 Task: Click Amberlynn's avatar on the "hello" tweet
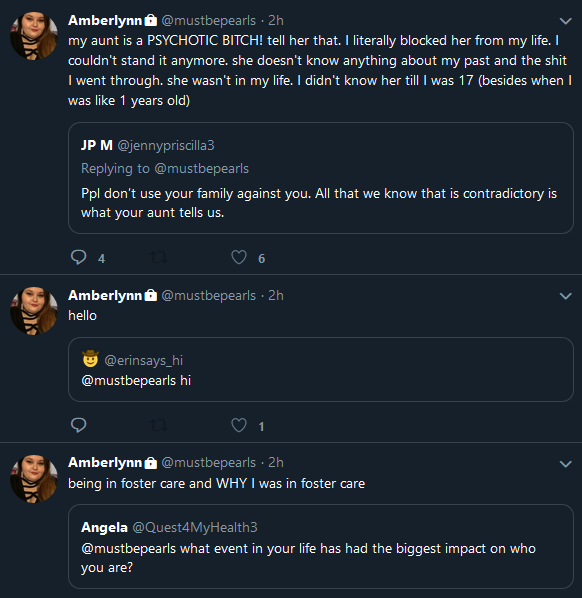(34, 311)
